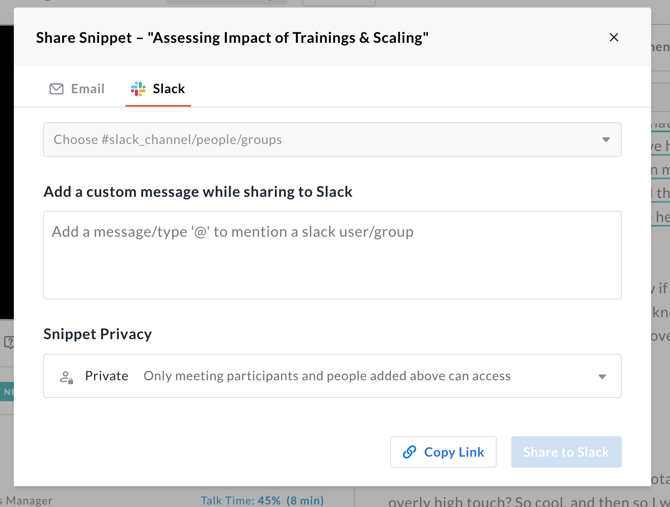
Task: Click the teal badge behind the dialog
Action: coord(6,392)
